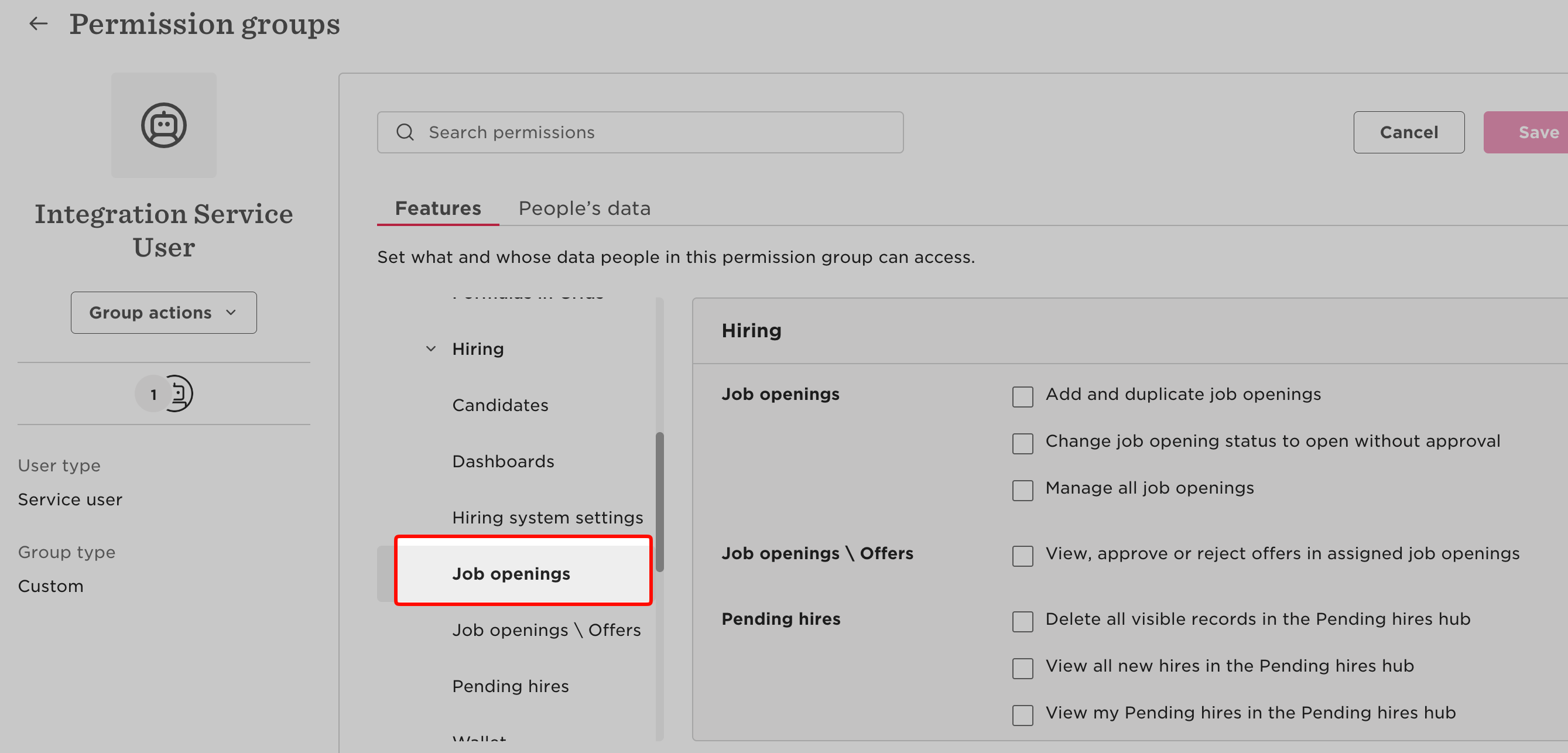Click the Hiring panel heading
Screen dimensions: 1568x753
pyautogui.click(x=751, y=331)
